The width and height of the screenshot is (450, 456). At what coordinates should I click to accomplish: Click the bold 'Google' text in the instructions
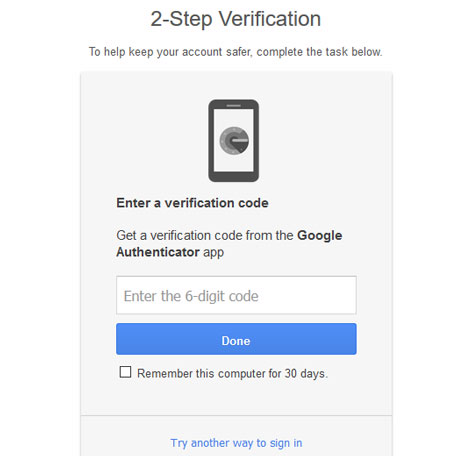[319, 236]
